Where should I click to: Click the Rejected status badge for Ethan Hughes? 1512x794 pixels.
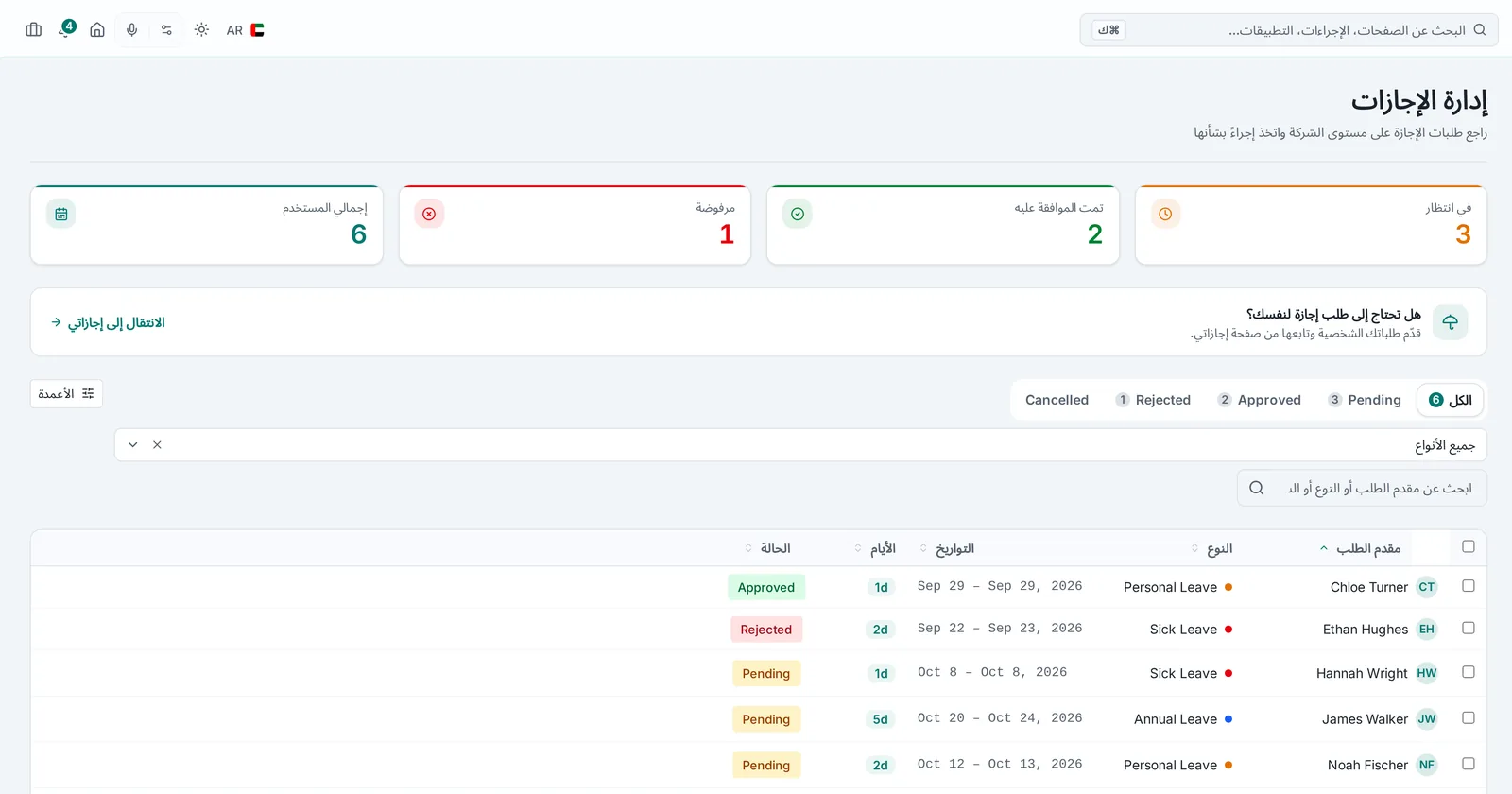click(x=766, y=630)
